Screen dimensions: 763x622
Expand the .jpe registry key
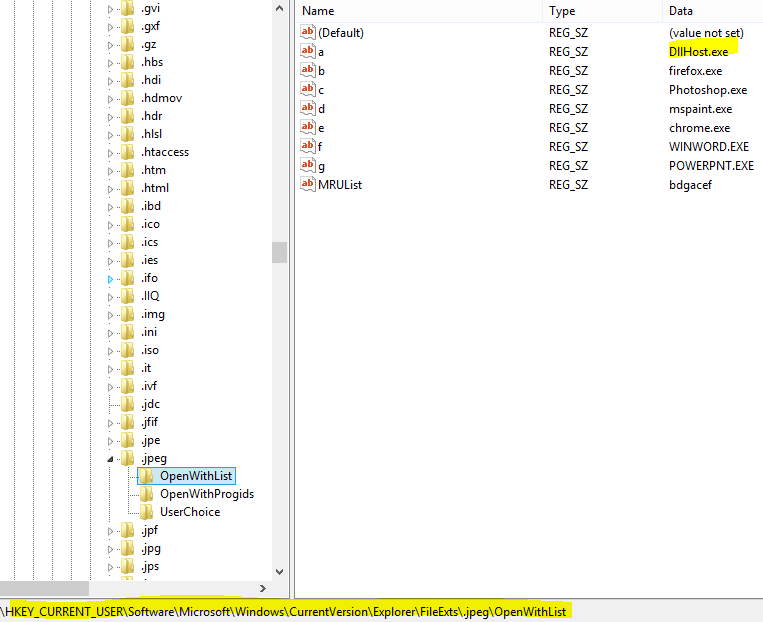(x=110, y=441)
